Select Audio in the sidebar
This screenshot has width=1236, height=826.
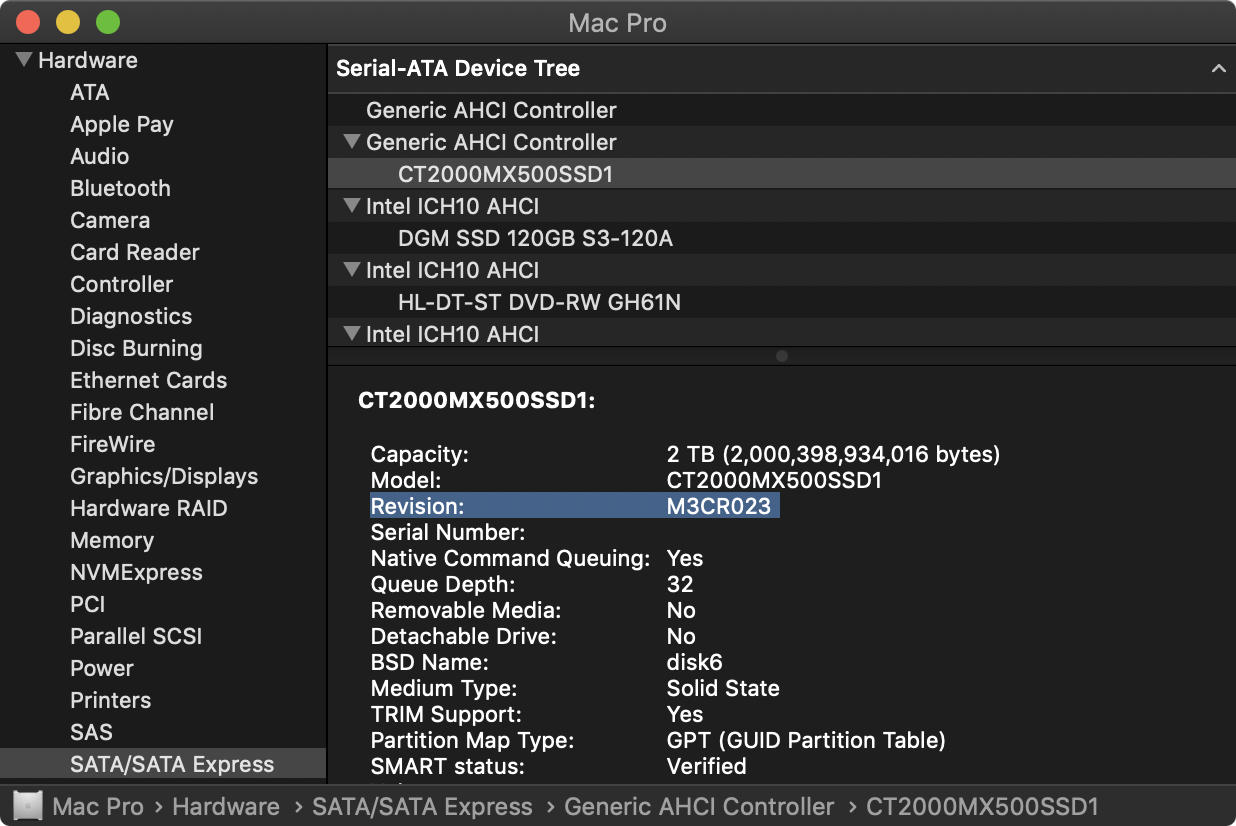pyautogui.click(x=99, y=156)
